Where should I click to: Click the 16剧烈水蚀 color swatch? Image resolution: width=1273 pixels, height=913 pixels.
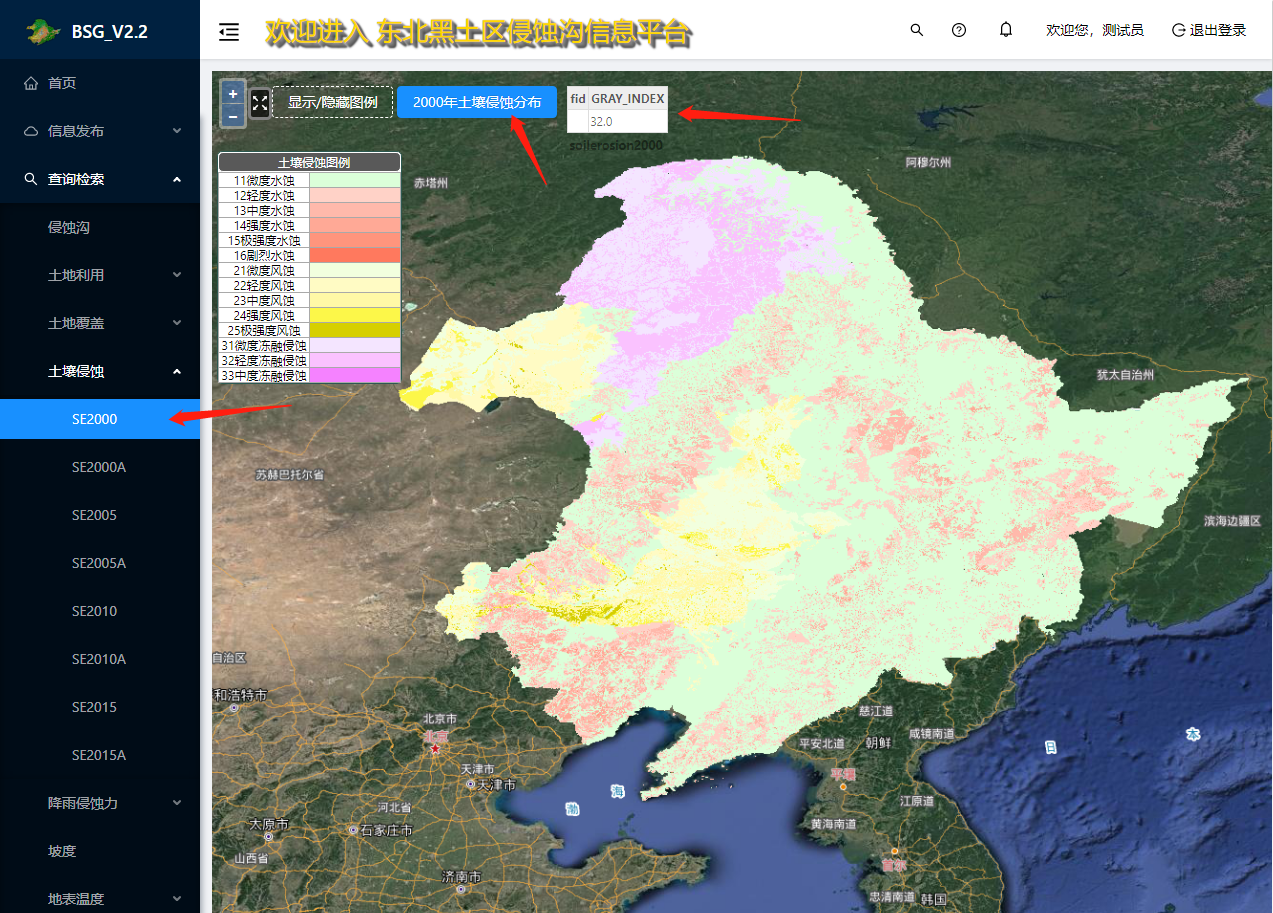(x=354, y=255)
